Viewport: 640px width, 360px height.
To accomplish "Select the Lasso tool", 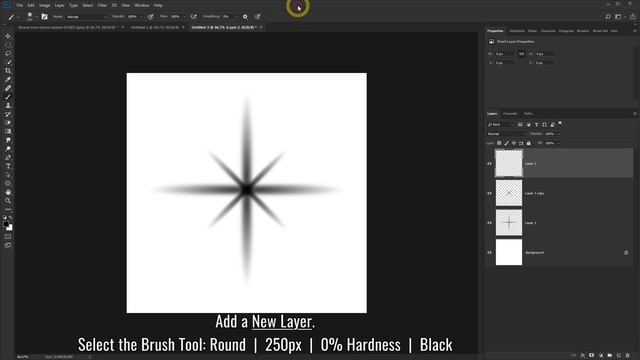I will 8,53.
